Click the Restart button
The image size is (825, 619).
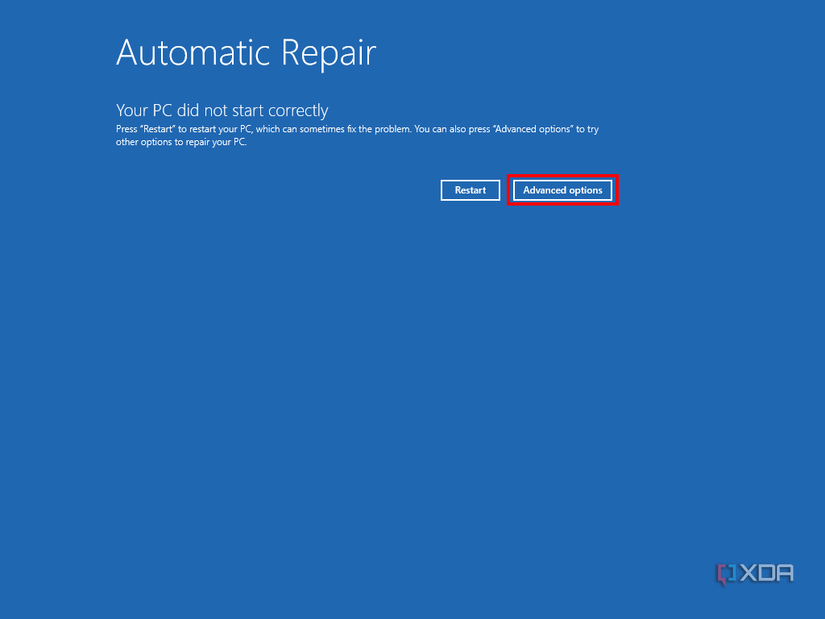coord(470,190)
